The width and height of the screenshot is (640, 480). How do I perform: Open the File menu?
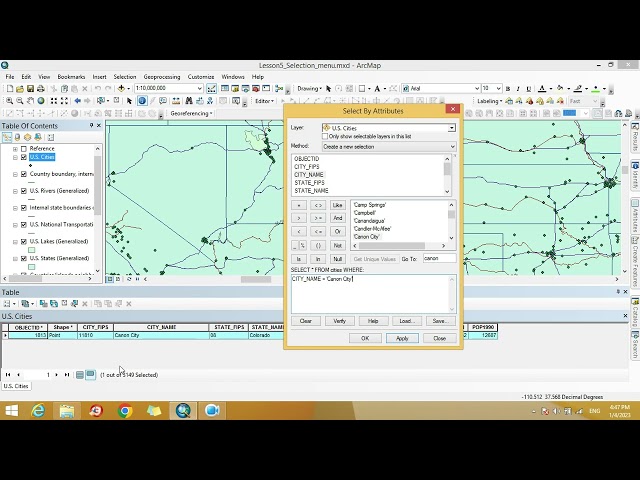coord(10,77)
